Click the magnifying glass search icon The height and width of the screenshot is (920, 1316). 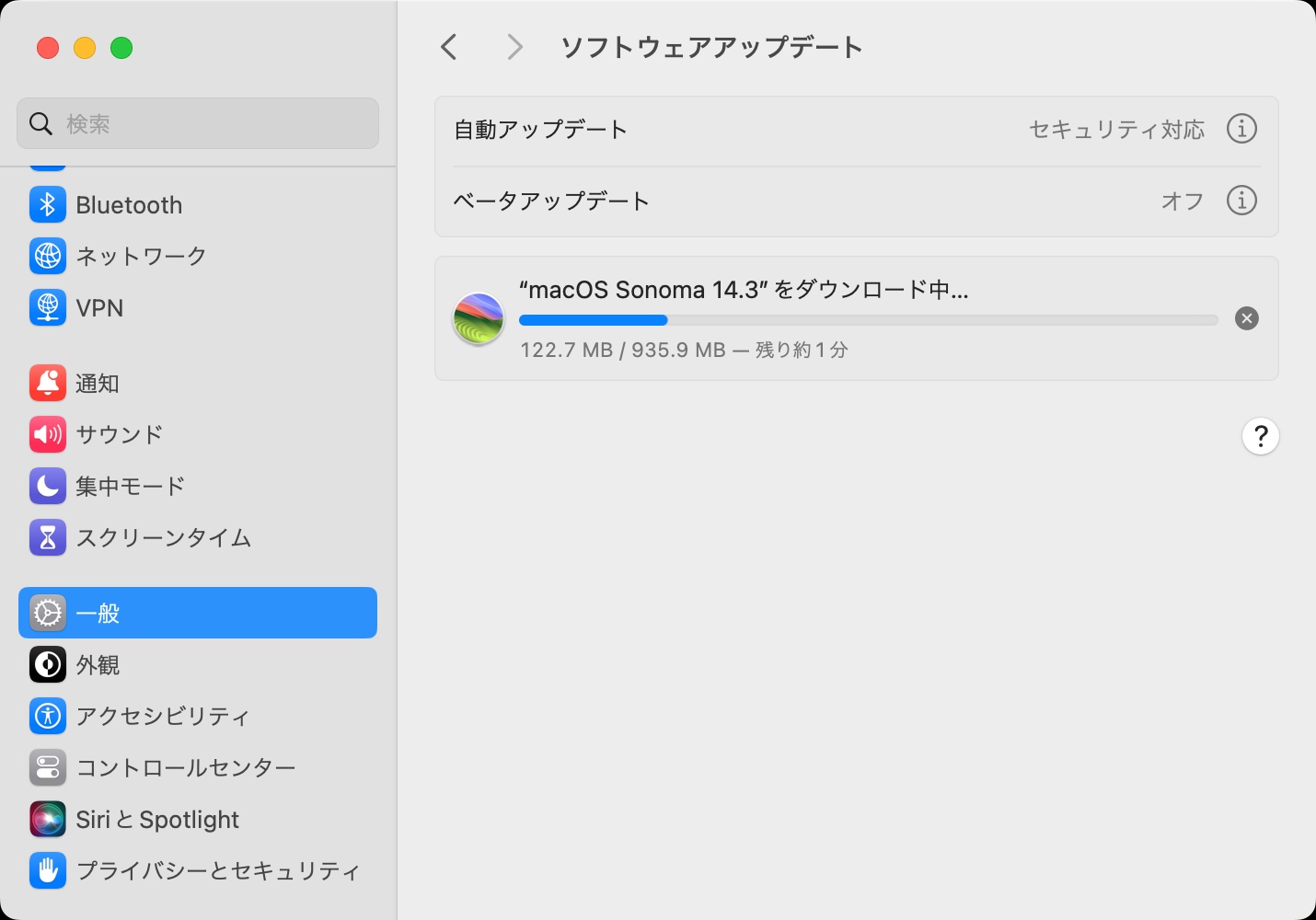(41, 123)
